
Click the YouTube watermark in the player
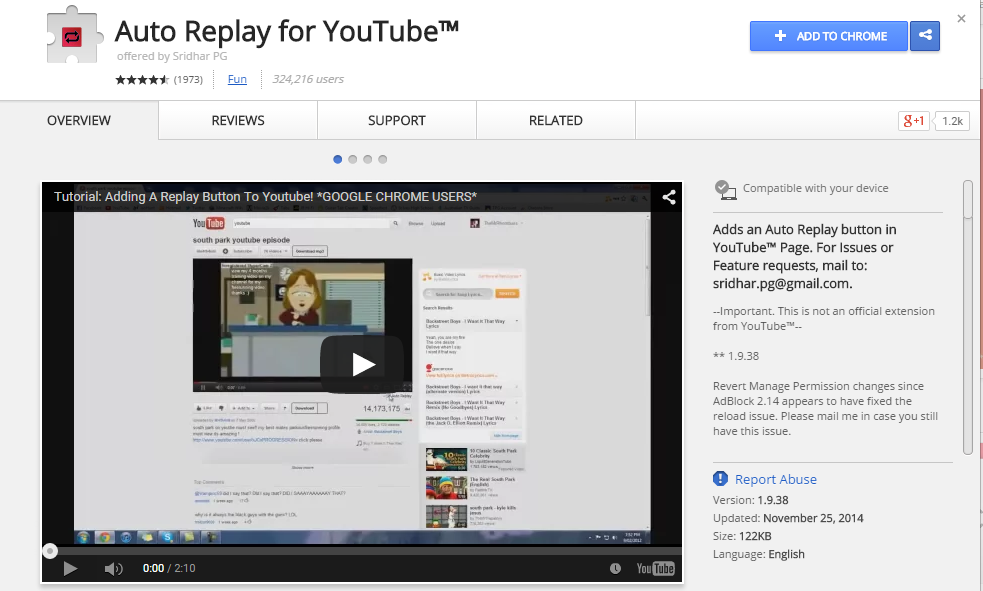pos(655,568)
